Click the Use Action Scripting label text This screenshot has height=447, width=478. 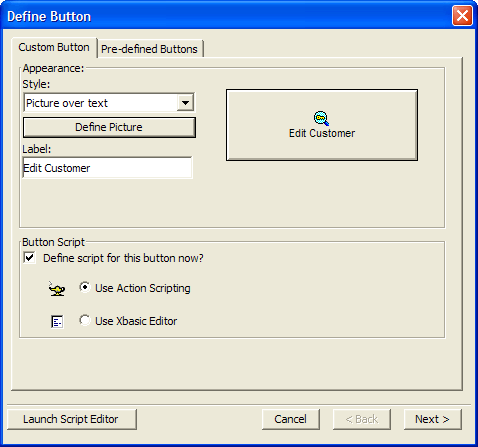(143, 288)
